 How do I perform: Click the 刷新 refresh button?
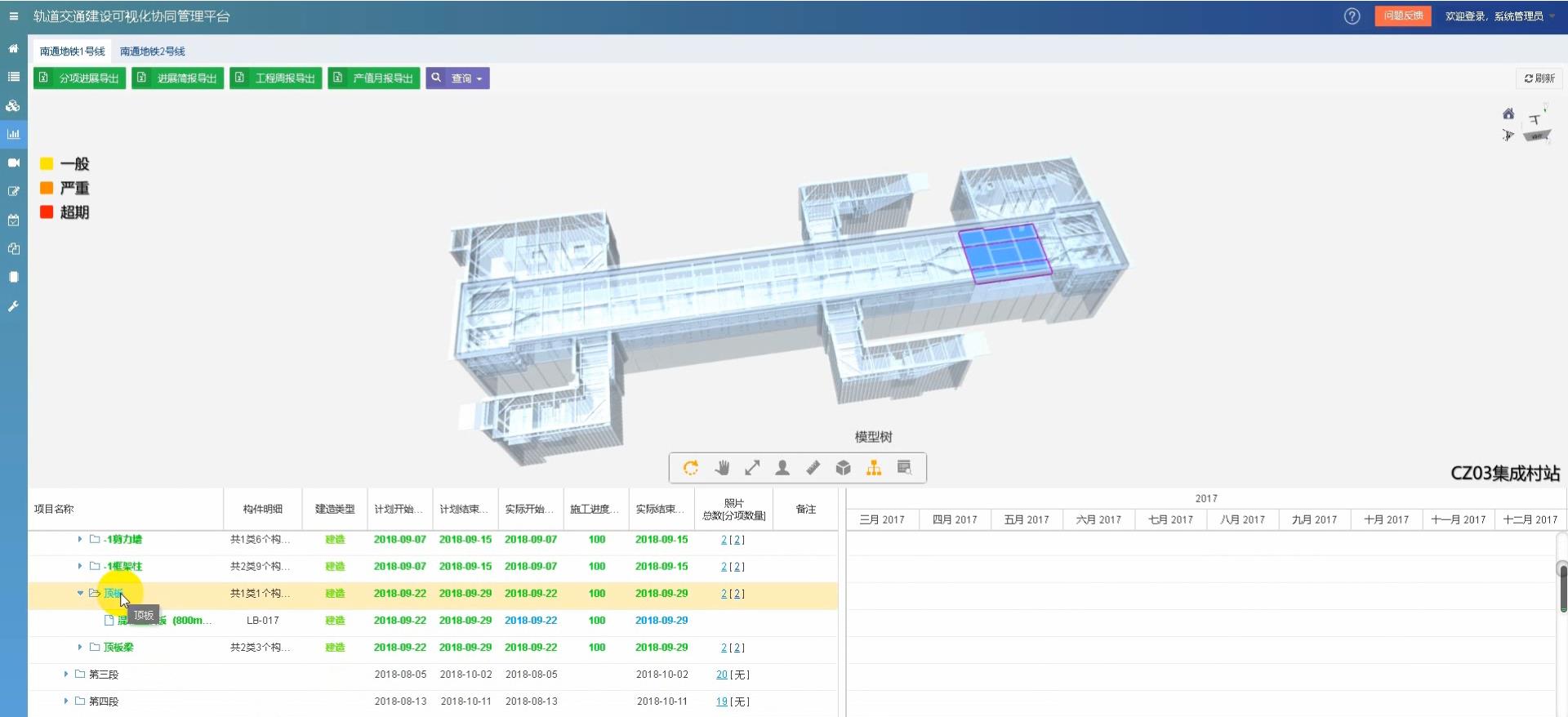[1539, 78]
